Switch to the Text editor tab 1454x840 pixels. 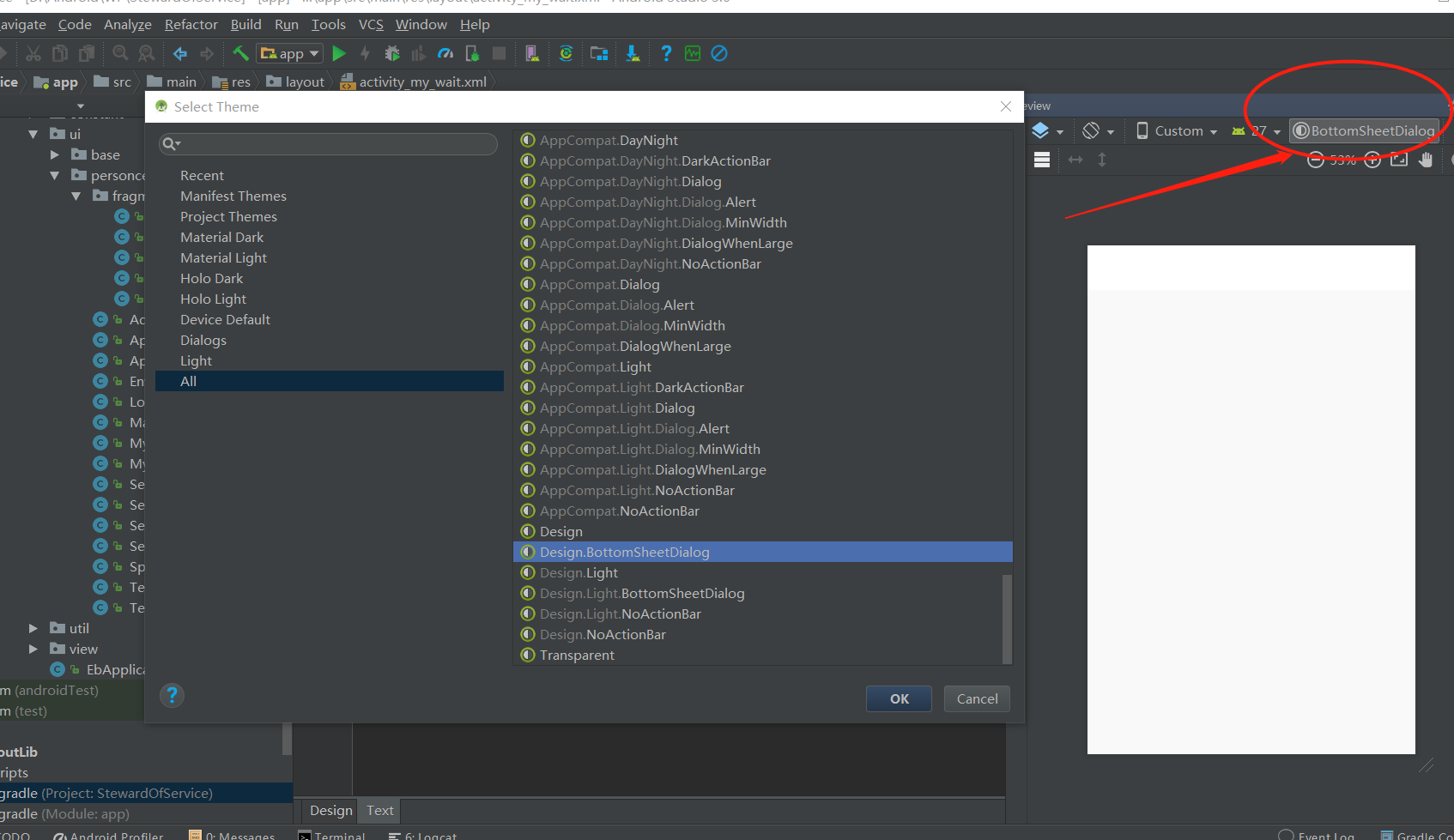click(379, 811)
